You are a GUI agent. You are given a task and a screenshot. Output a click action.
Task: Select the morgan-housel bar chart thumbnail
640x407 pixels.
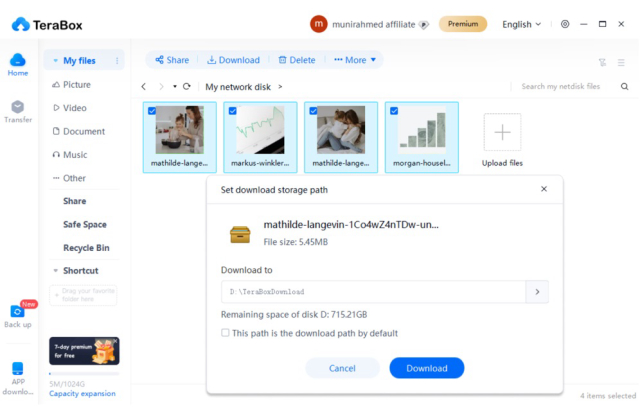click(422, 130)
